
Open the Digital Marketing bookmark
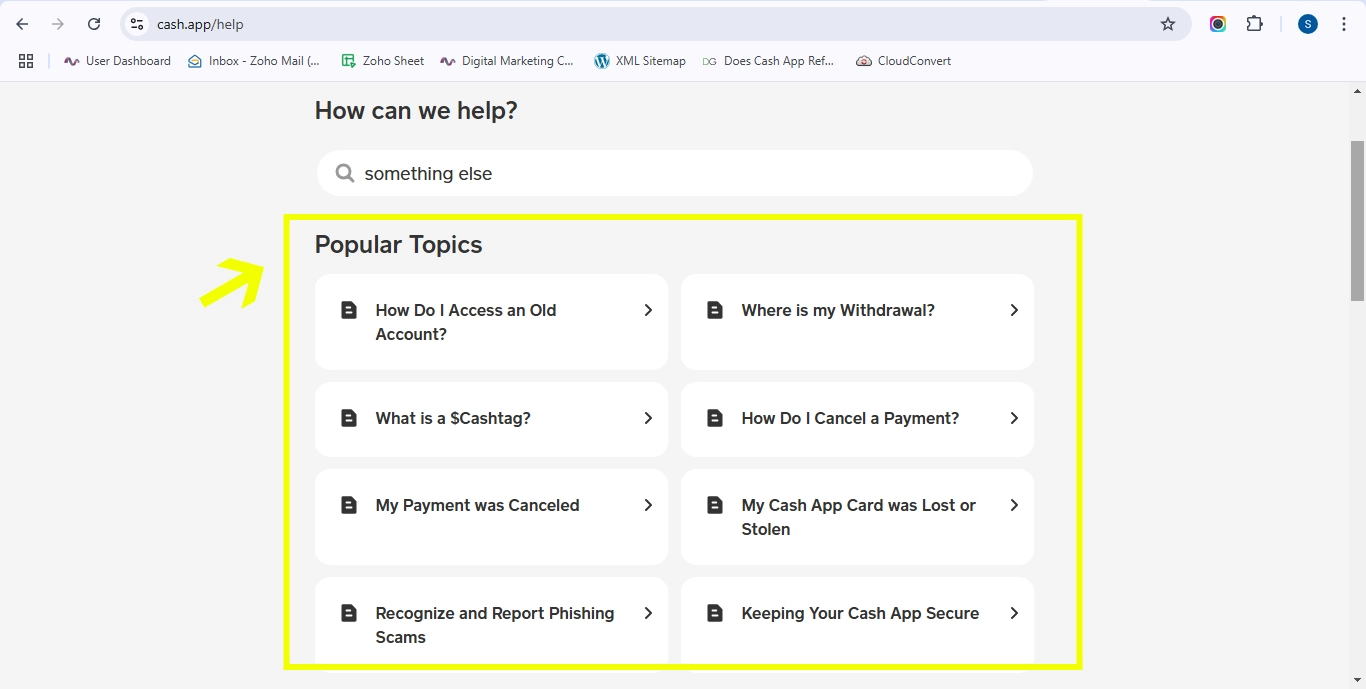click(x=507, y=61)
